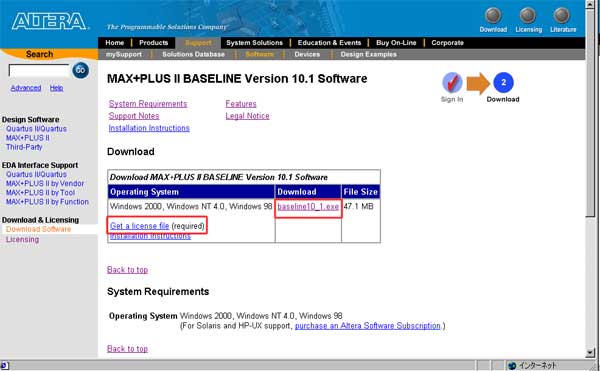Screen dimensions: 600x371
Task: Select the Solutions Database submenu item
Action: coord(193,54)
